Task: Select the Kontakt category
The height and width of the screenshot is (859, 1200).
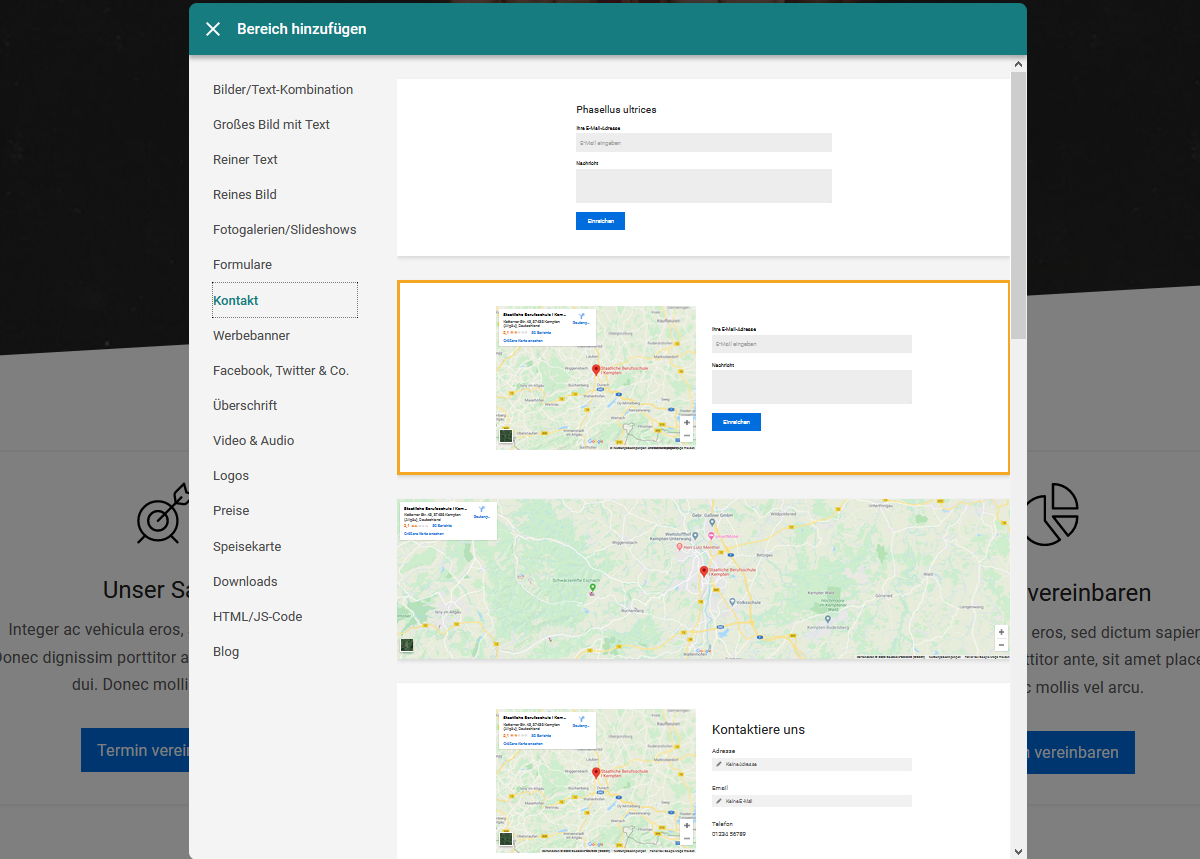Action: tap(236, 300)
